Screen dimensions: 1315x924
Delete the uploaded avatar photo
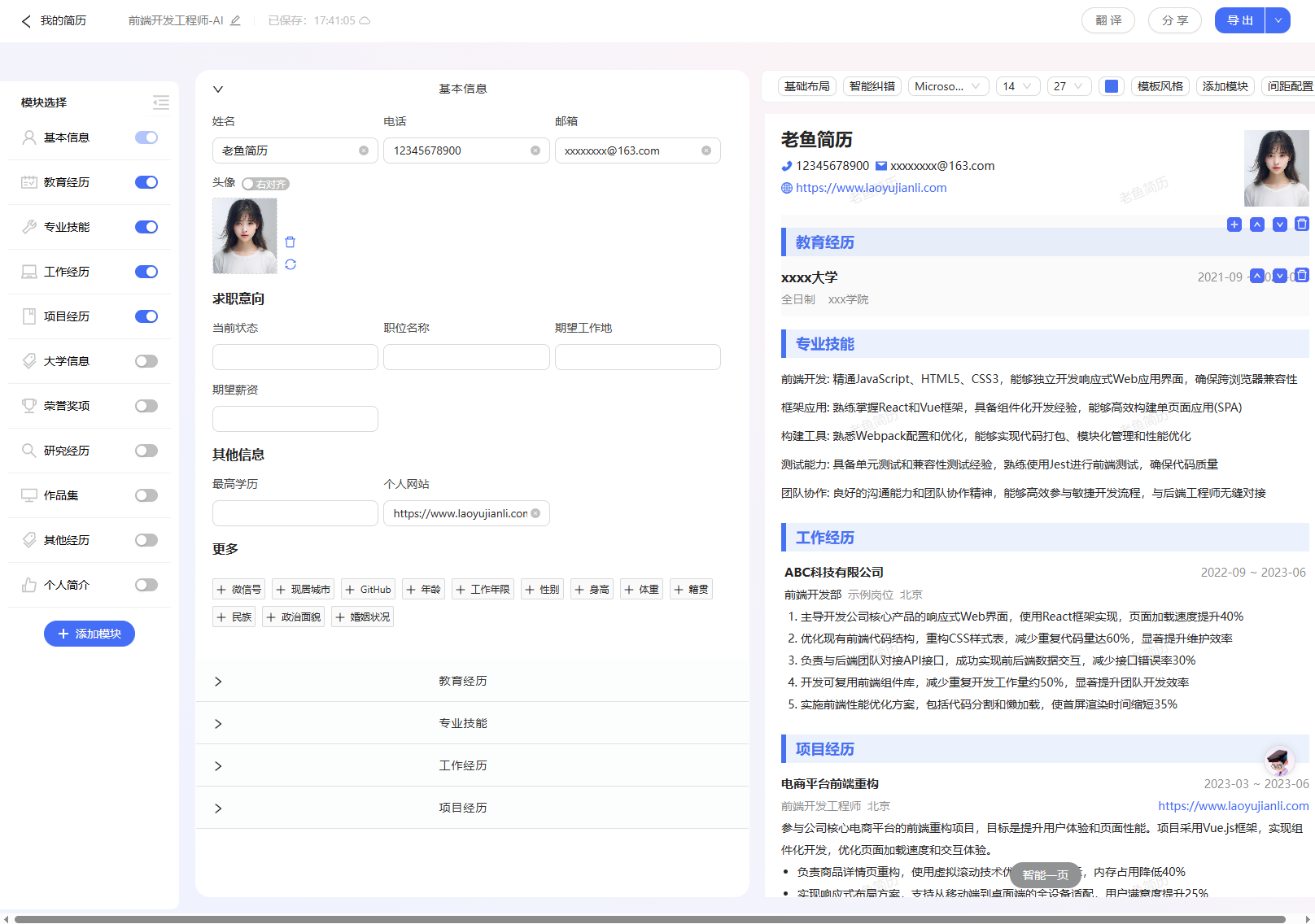coord(291,242)
